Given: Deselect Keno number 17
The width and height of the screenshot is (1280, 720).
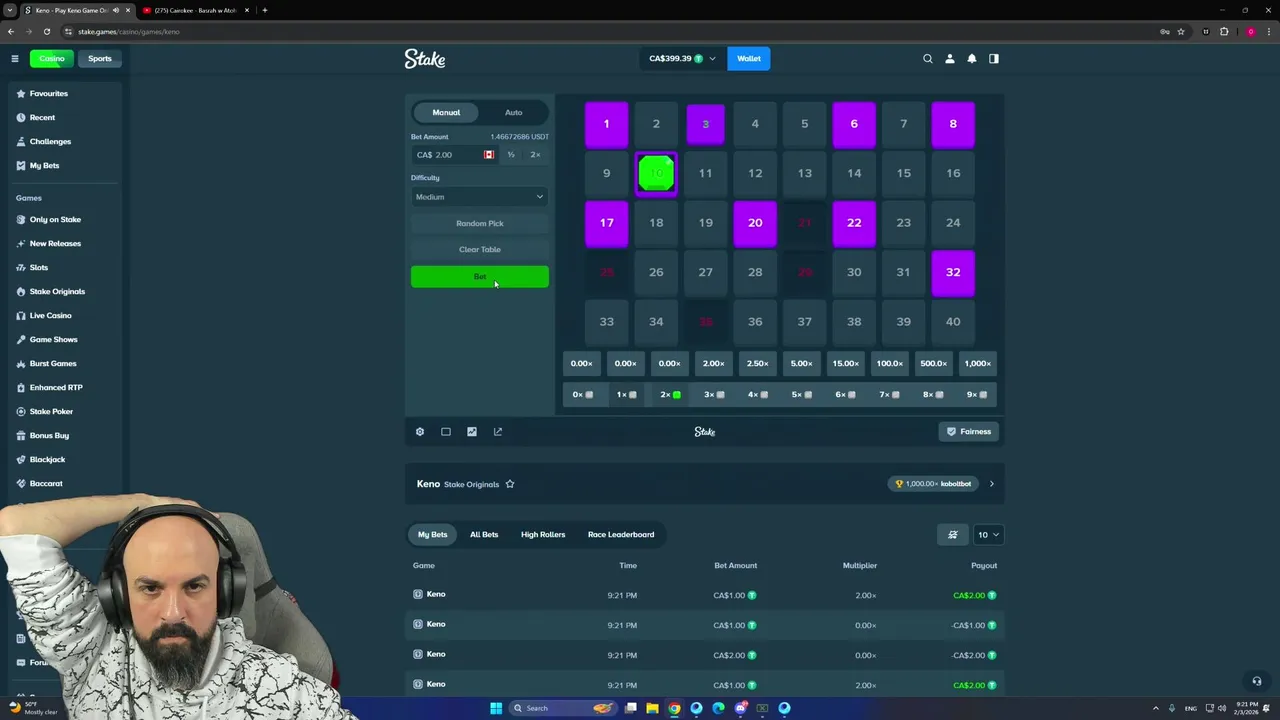Looking at the screenshot, I should coord(606,223).
